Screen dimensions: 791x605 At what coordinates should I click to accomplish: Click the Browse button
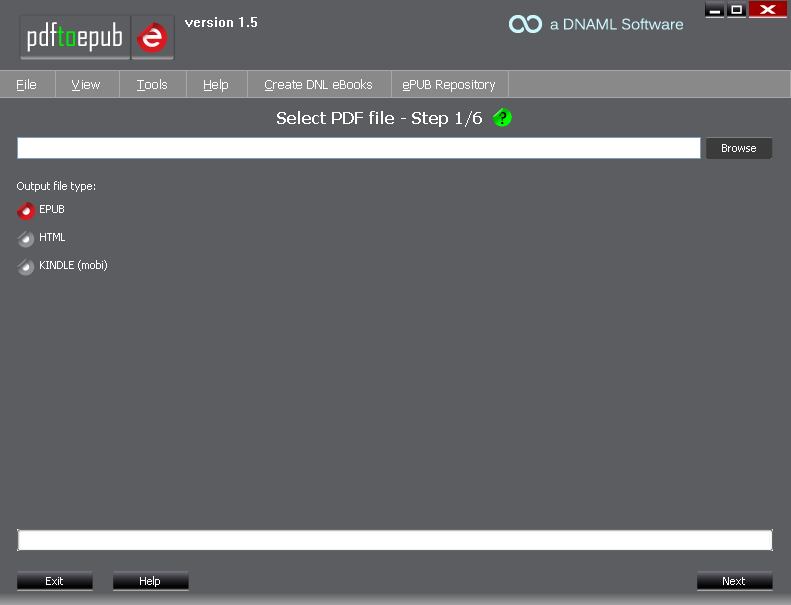(739, 148)
